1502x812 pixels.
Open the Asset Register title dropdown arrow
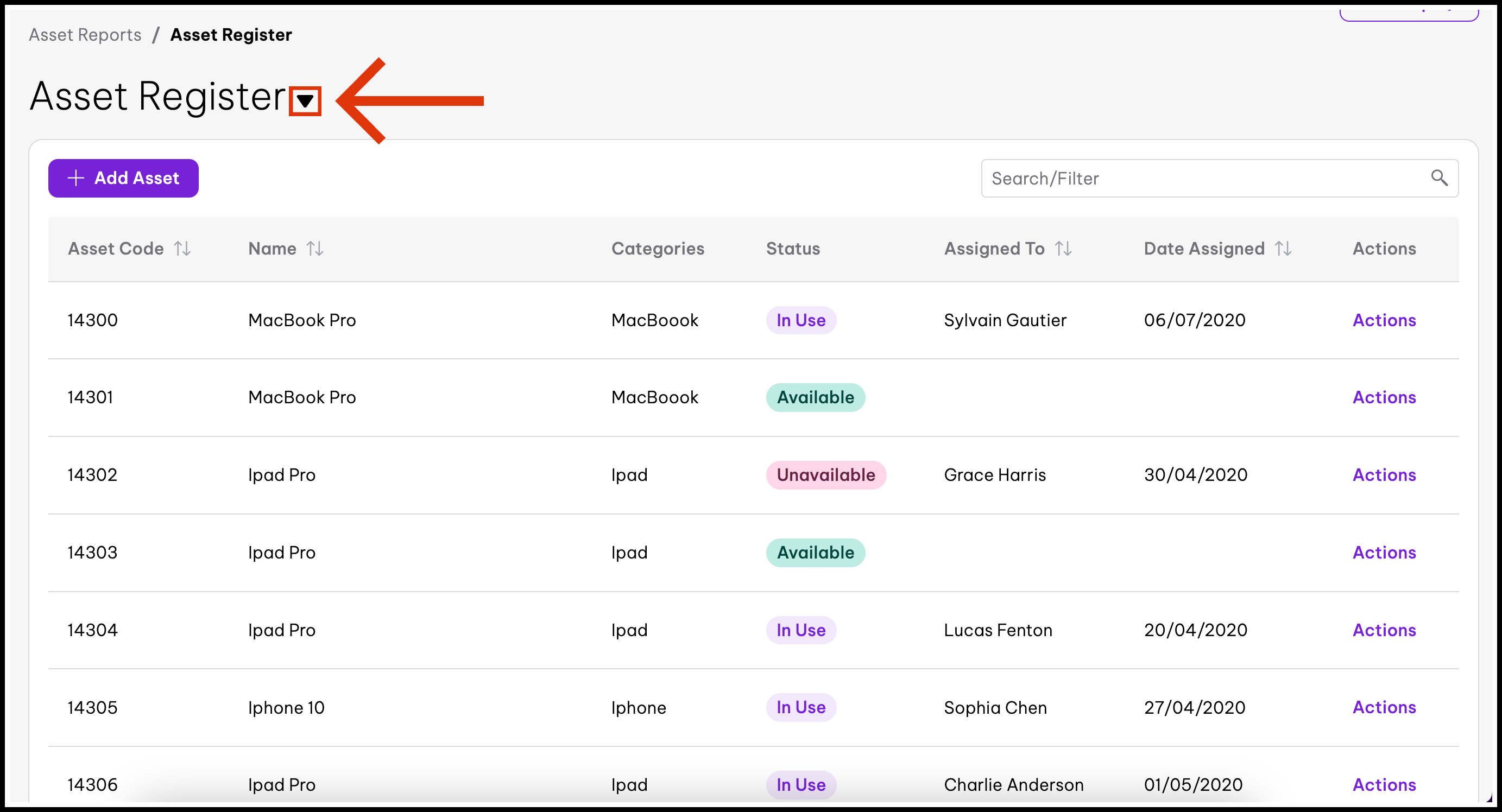click(305, 101)
